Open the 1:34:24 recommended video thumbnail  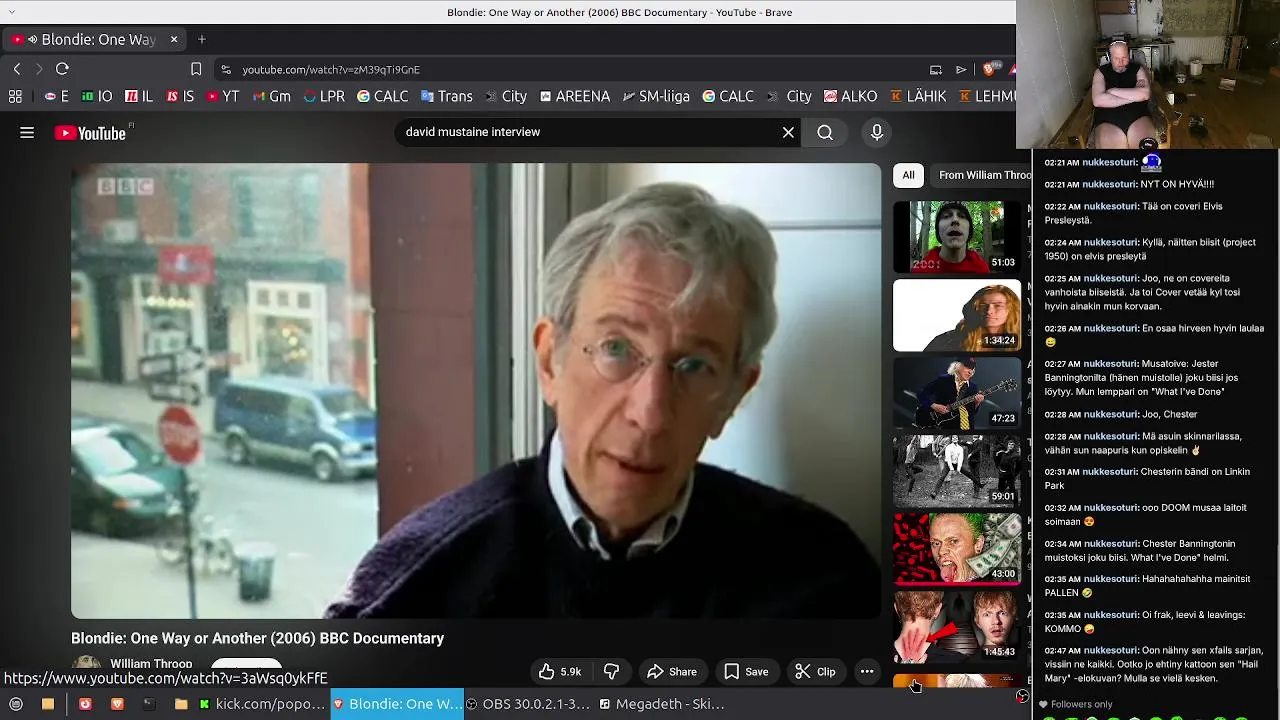pyautogui.click(x=957, y=315)
